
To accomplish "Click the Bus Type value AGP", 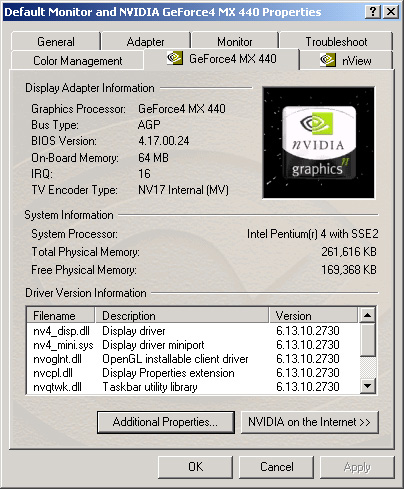I will [x=149, y=125].
